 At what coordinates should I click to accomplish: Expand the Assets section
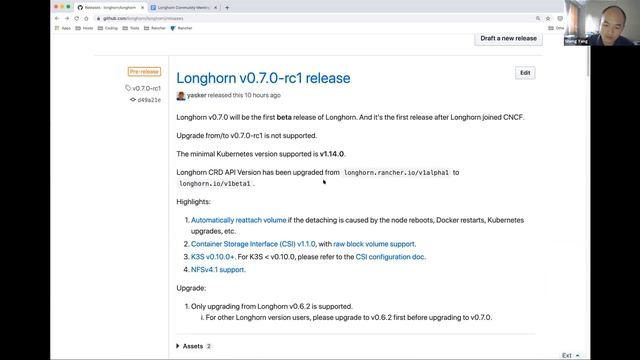pos(194,346)
